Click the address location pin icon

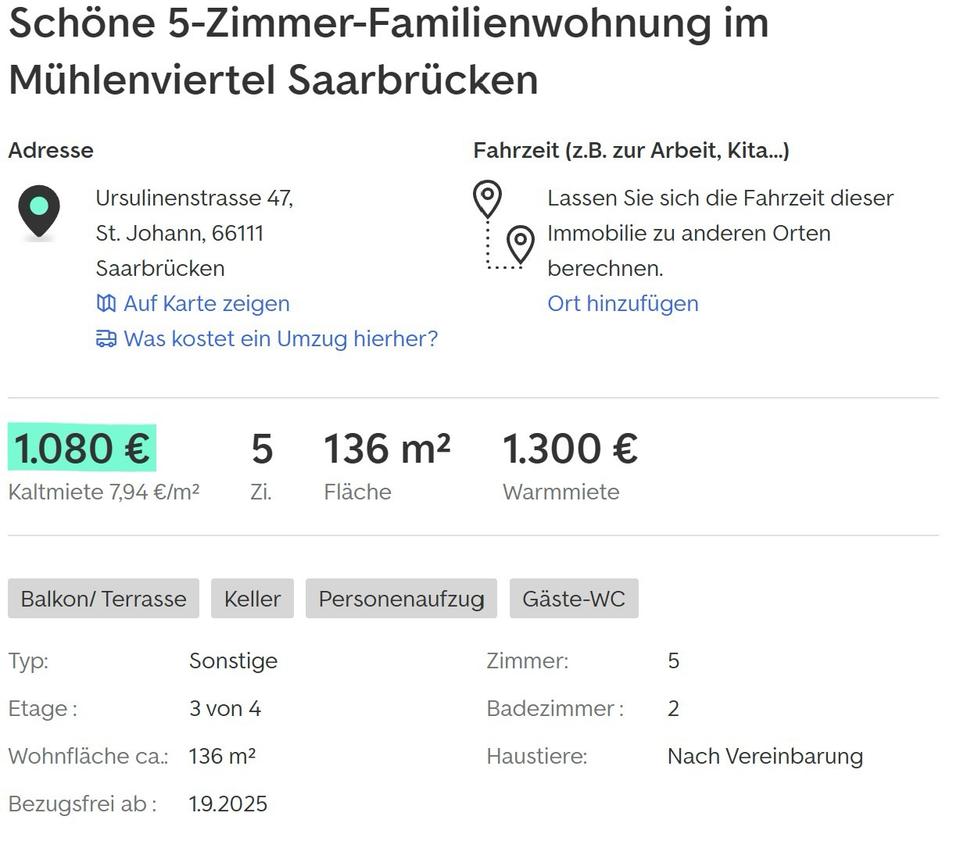39,212
